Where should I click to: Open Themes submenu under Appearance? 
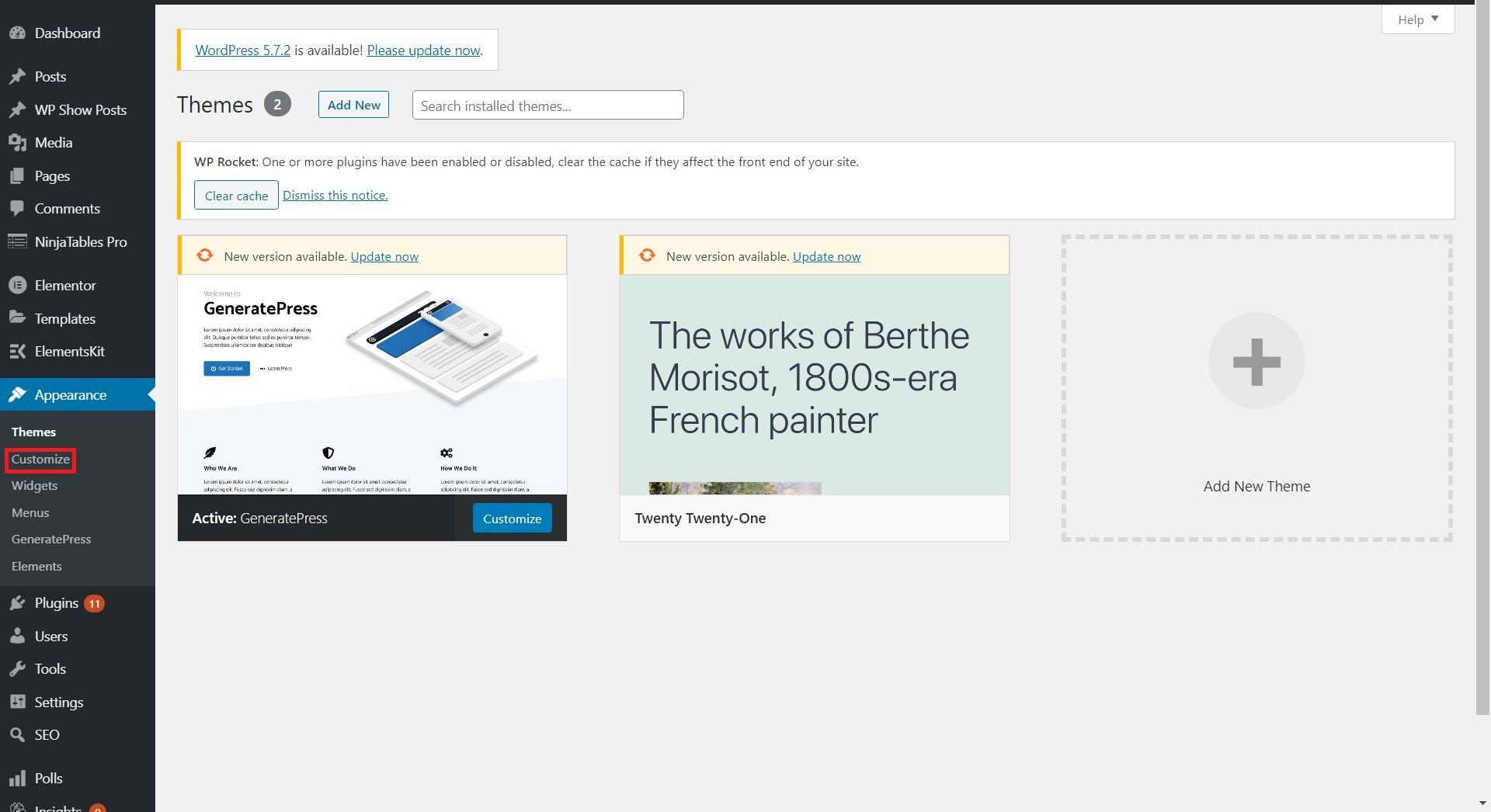tap(33, 432)
